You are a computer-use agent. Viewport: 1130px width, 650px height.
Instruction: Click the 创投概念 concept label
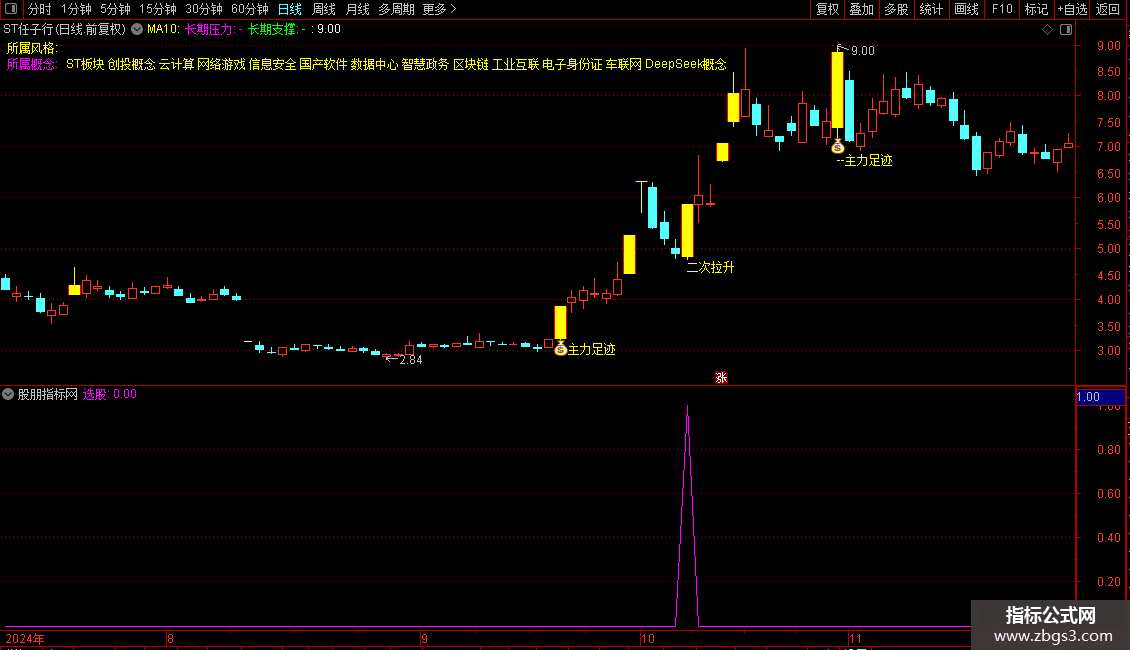131,64
